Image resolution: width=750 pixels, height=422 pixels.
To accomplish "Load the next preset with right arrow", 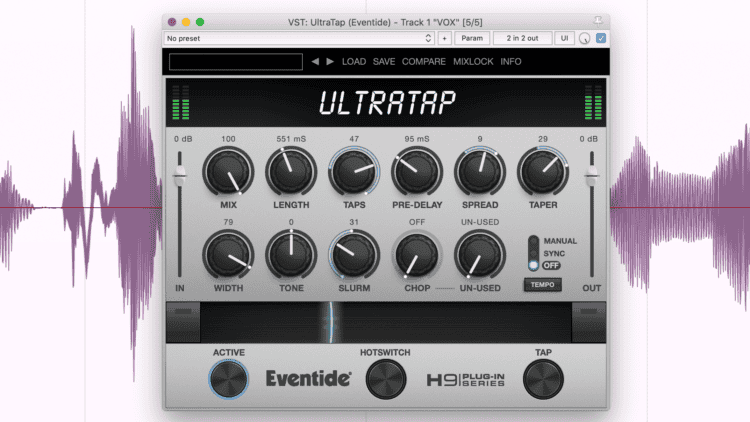I will click(x=330, y=62).
